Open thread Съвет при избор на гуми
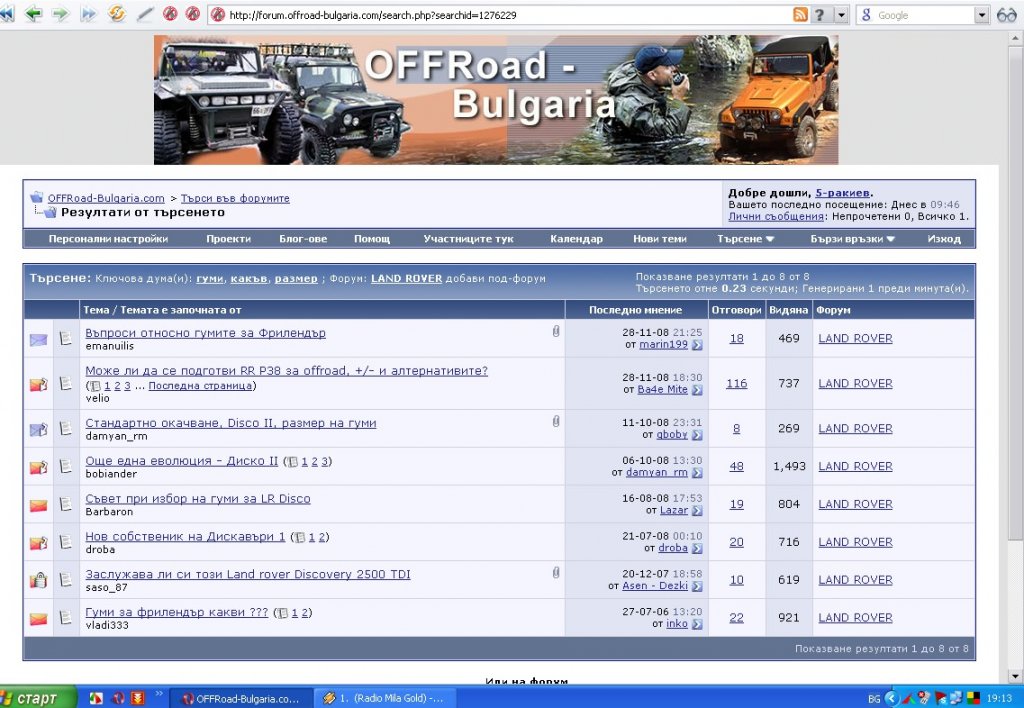Viewport: 1024px width, 708px height. coord(198,498)
